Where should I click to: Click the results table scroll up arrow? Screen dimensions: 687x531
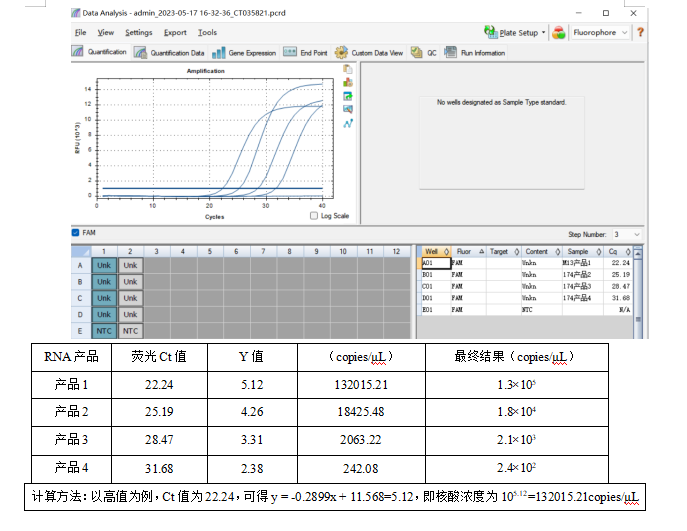[638, 253]
